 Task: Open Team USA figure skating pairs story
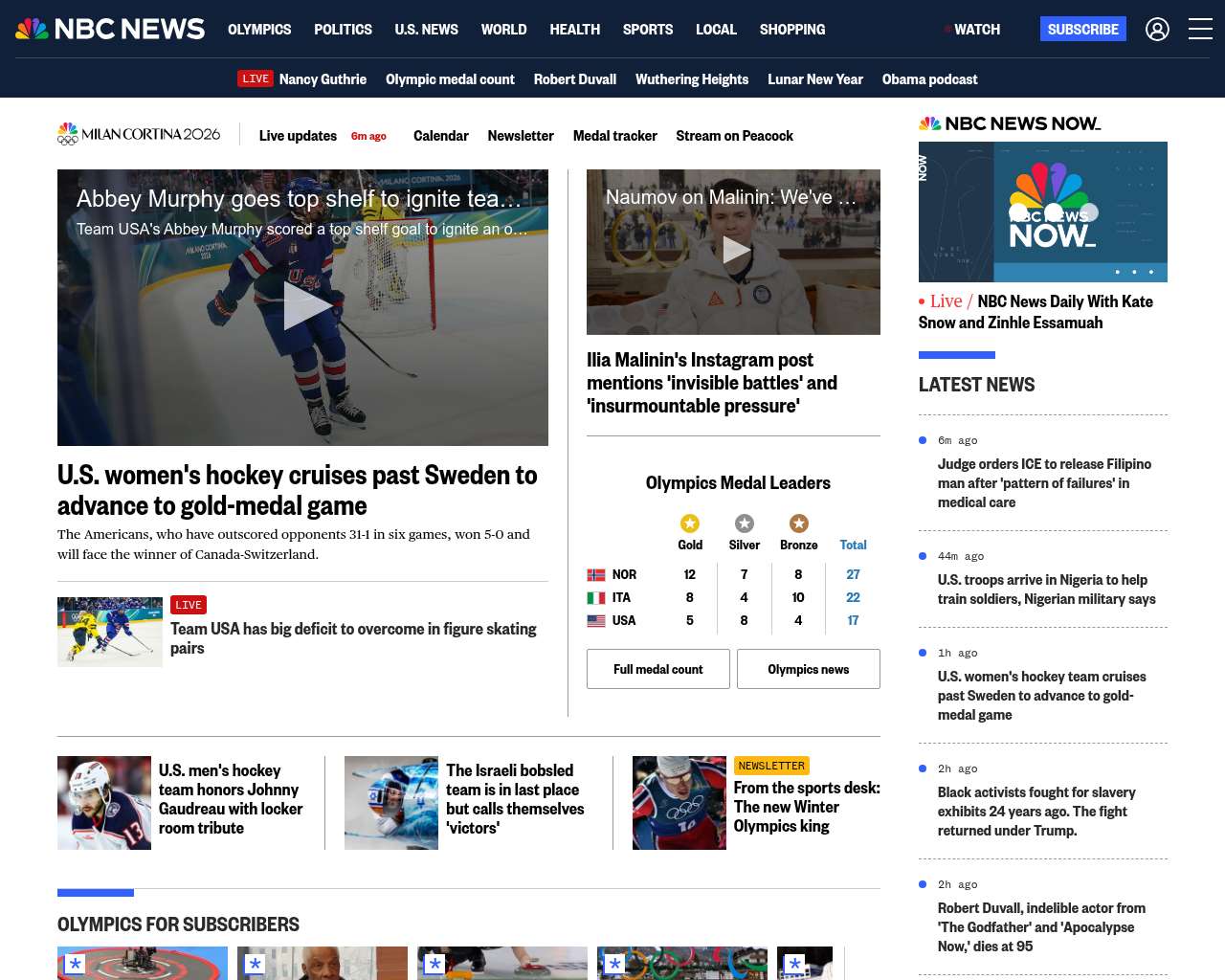(x=353, y=638)
